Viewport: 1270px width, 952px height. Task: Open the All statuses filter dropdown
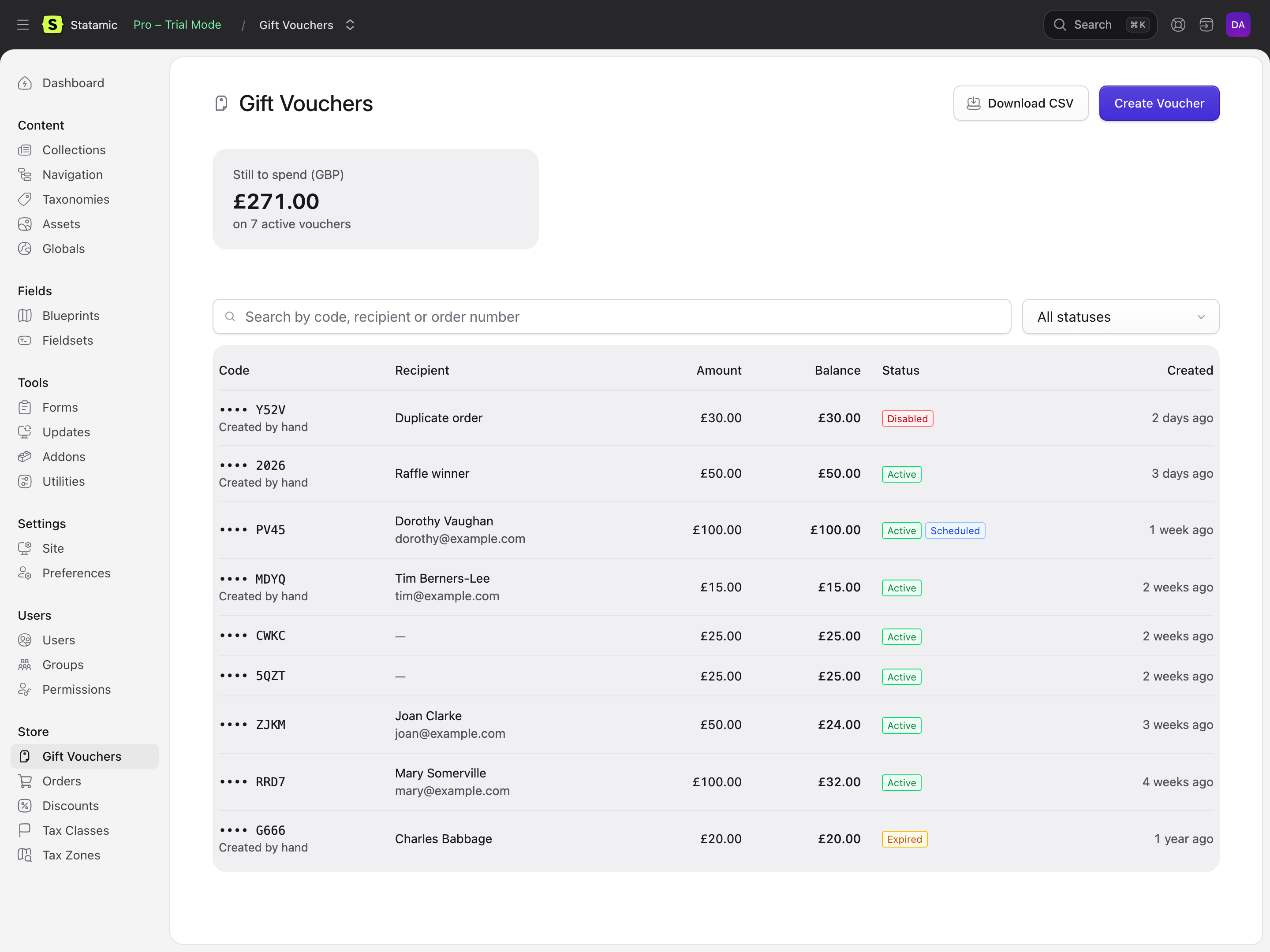point(1120,316)
